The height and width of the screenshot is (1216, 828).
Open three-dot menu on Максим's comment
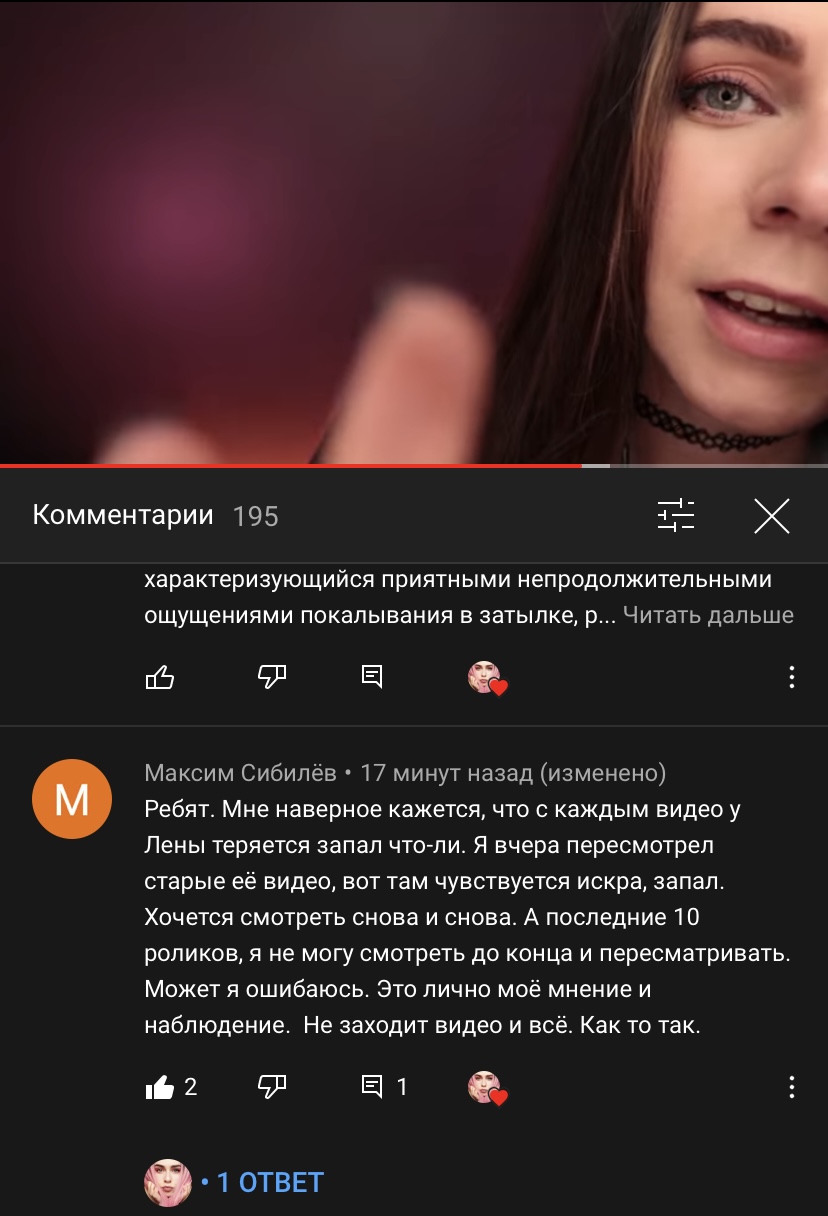pyautogui.click(x=791, y=1087)
